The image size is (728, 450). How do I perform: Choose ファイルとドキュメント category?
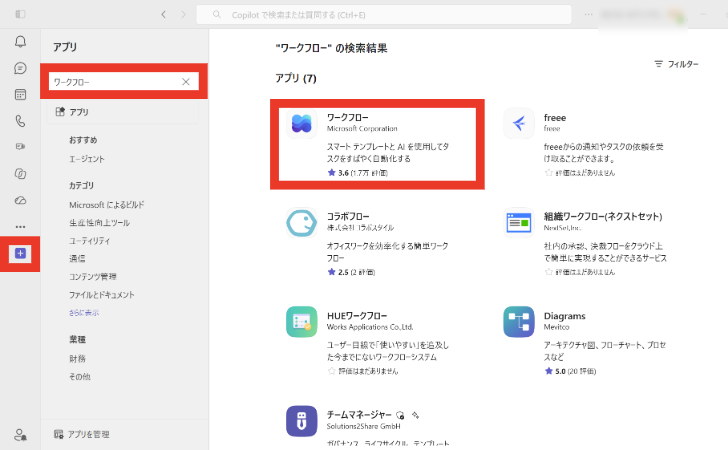tap(102, 295)
